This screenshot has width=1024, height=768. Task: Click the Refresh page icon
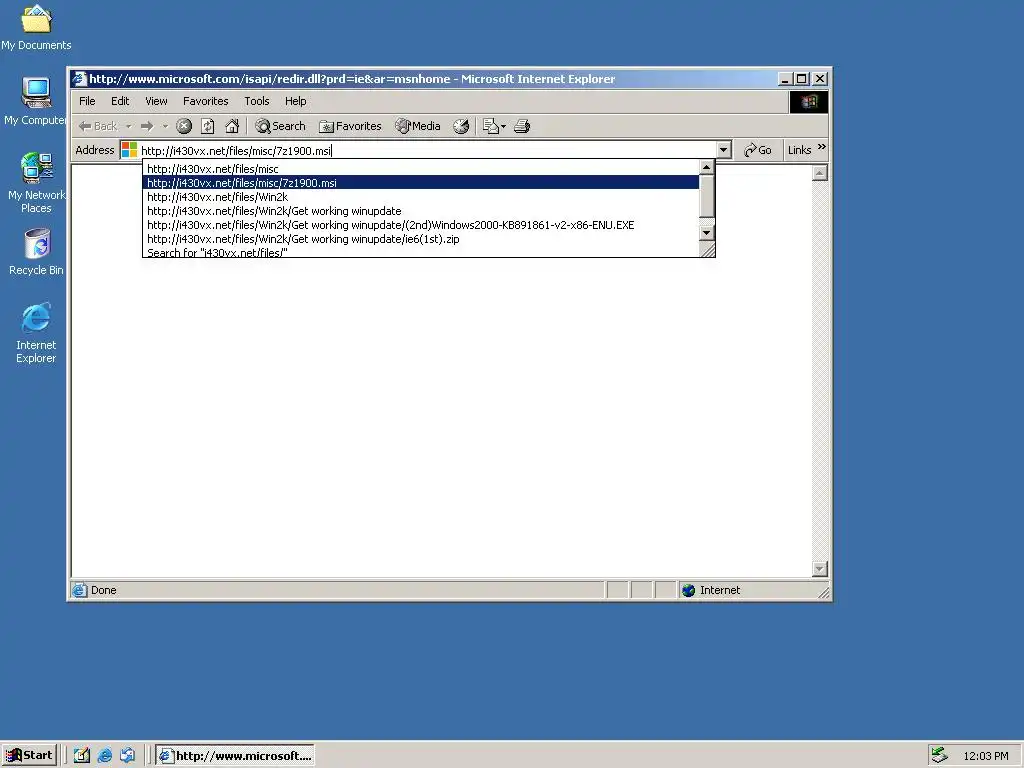[x=208, y=126]
